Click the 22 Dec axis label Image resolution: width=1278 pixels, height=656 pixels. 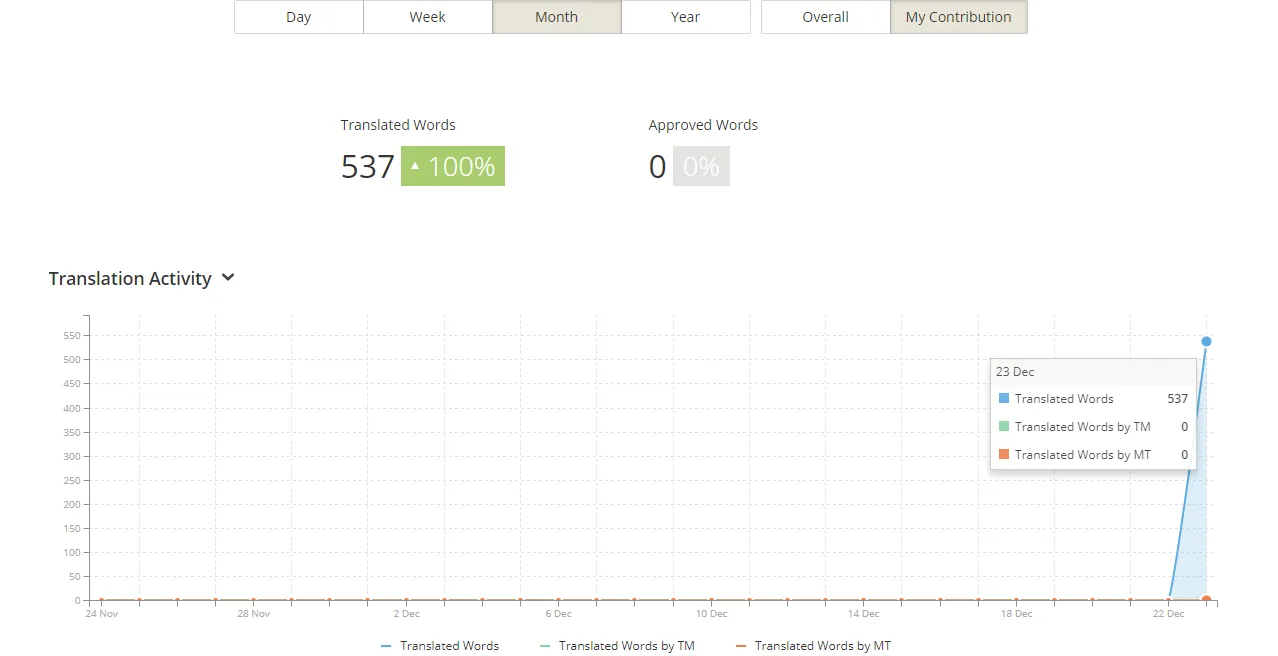click(x=1168, y=614)
